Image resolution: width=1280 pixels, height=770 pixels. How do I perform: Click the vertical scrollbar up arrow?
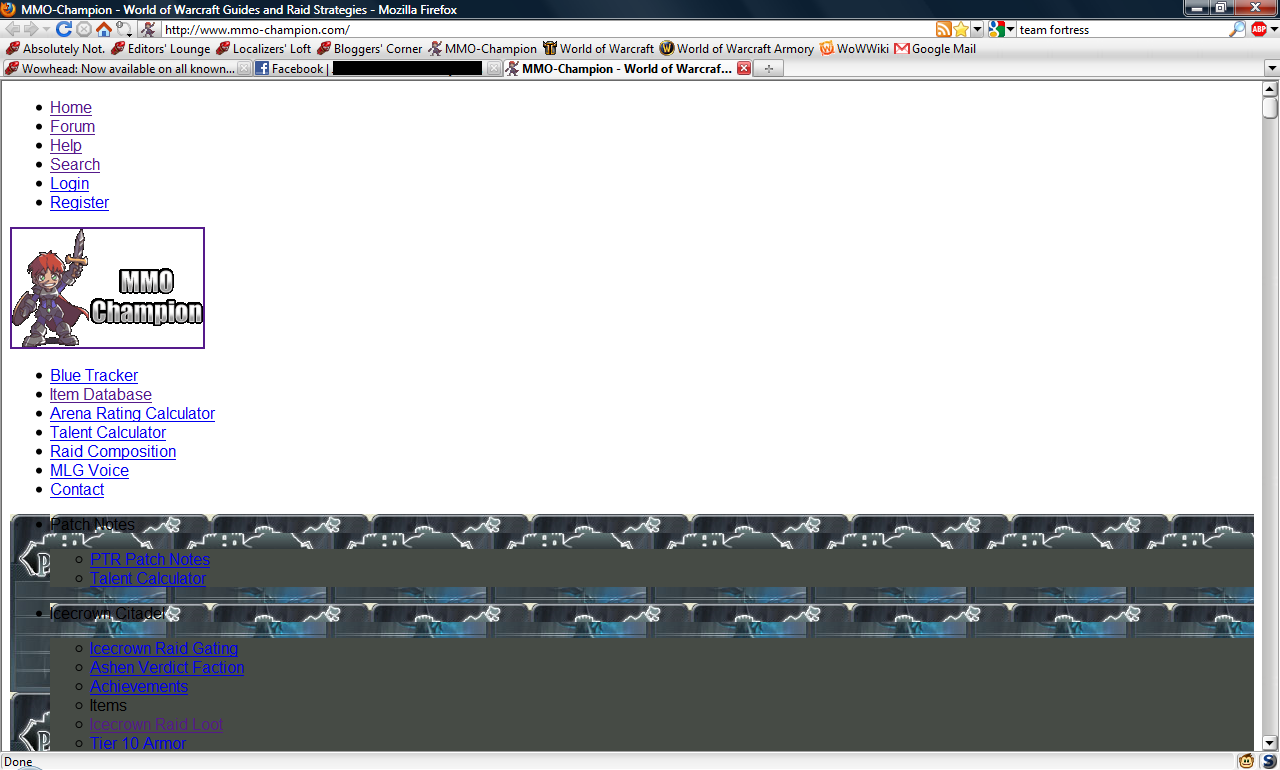(x=1270, y=88)
